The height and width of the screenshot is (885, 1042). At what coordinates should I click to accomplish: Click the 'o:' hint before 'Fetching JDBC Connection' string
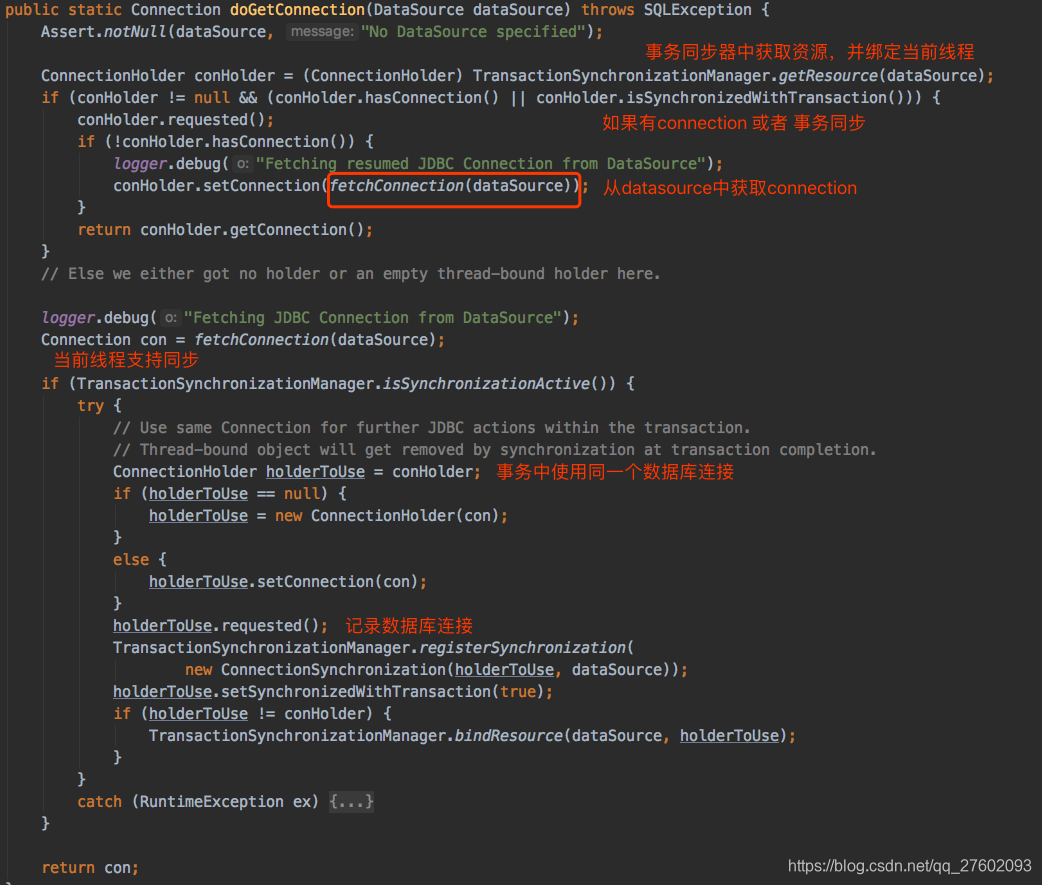tap(171, 318)
